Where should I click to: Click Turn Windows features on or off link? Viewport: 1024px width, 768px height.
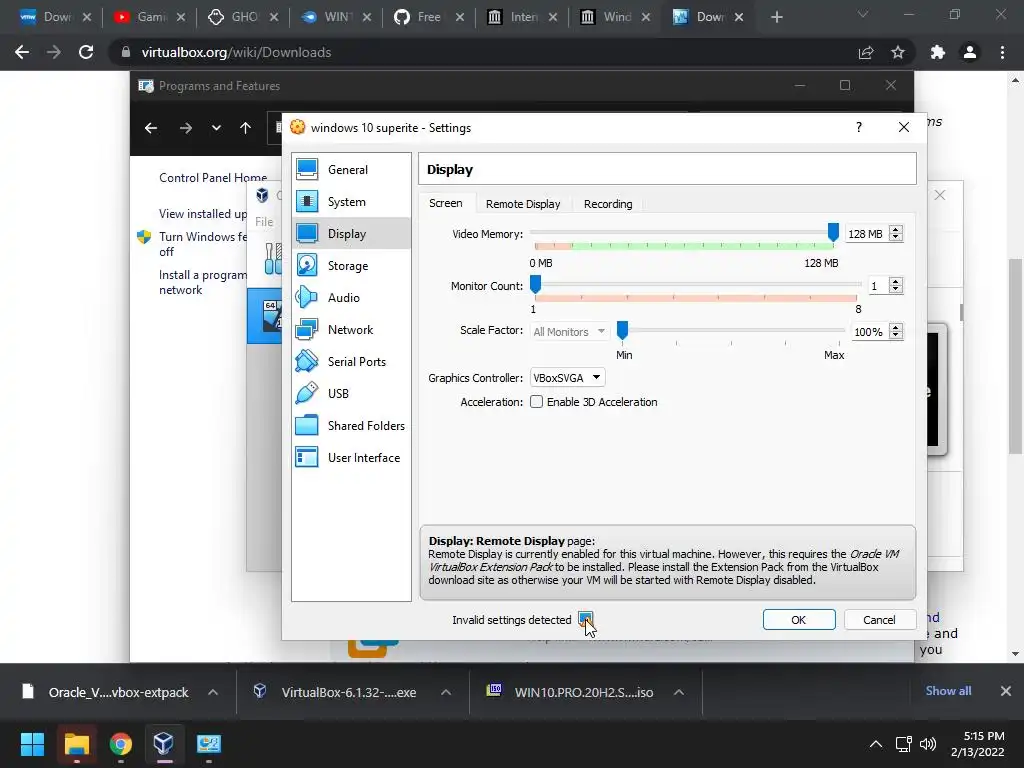coord(202,244)
